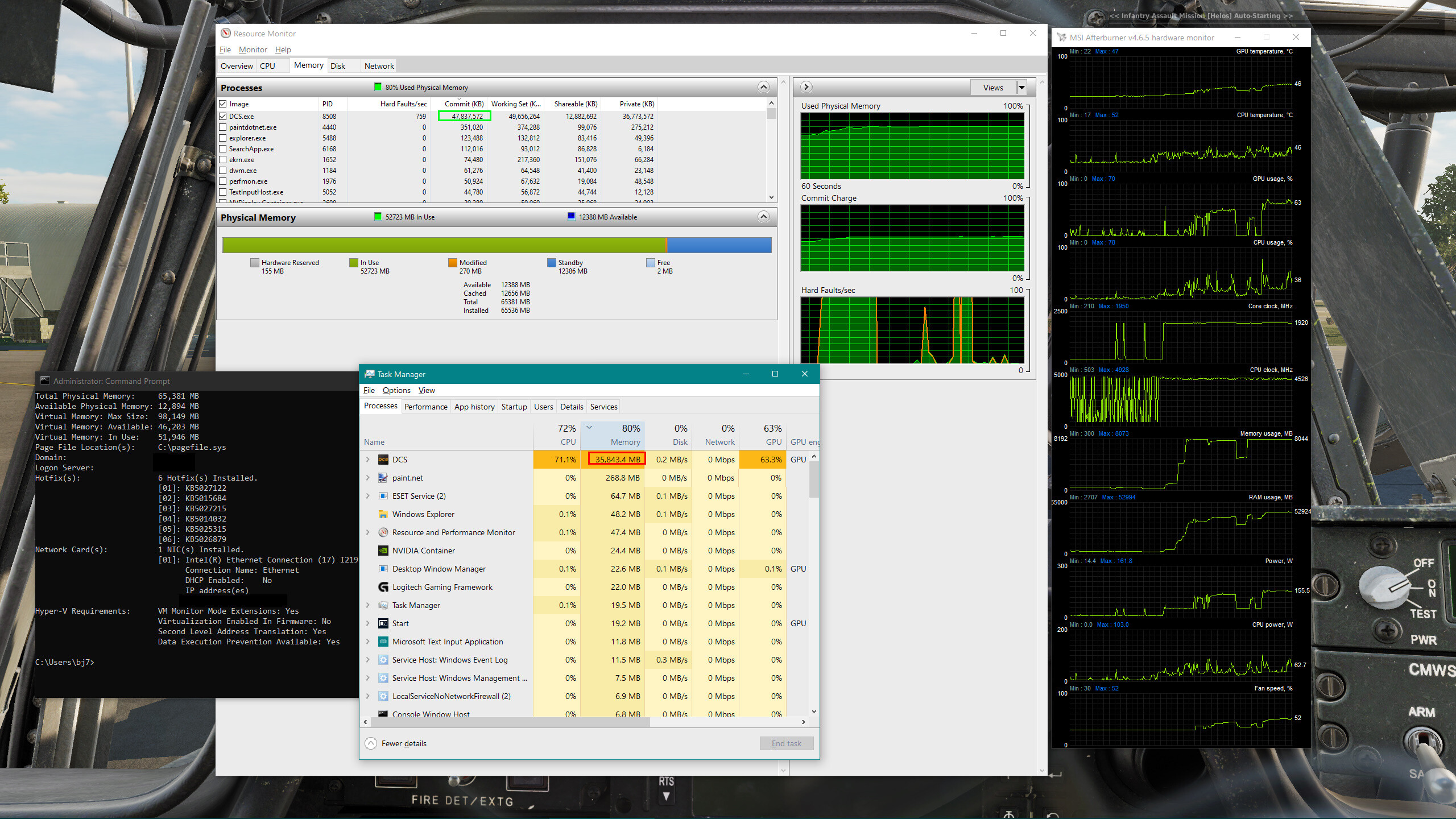Viewport: 1456px width, 819px height.
Task: Open the Views dropdown arrow
Action: pos(1021,88)
